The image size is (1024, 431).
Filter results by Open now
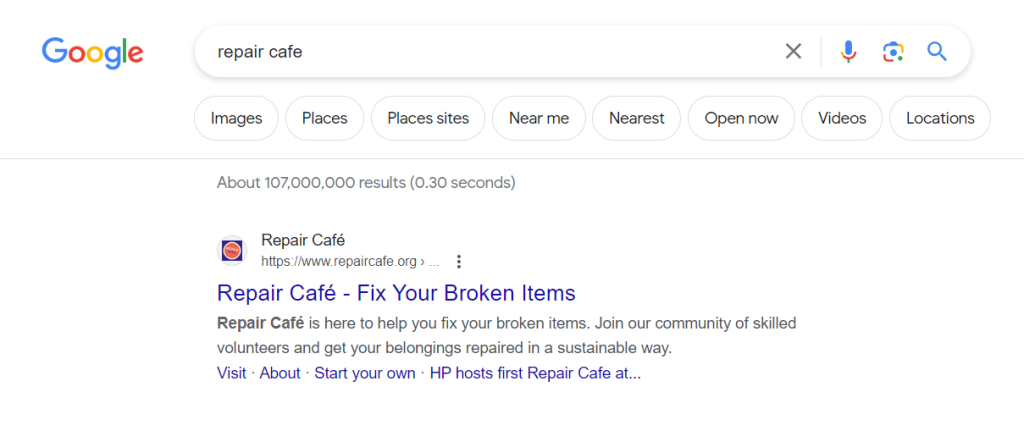coord(741,118)
